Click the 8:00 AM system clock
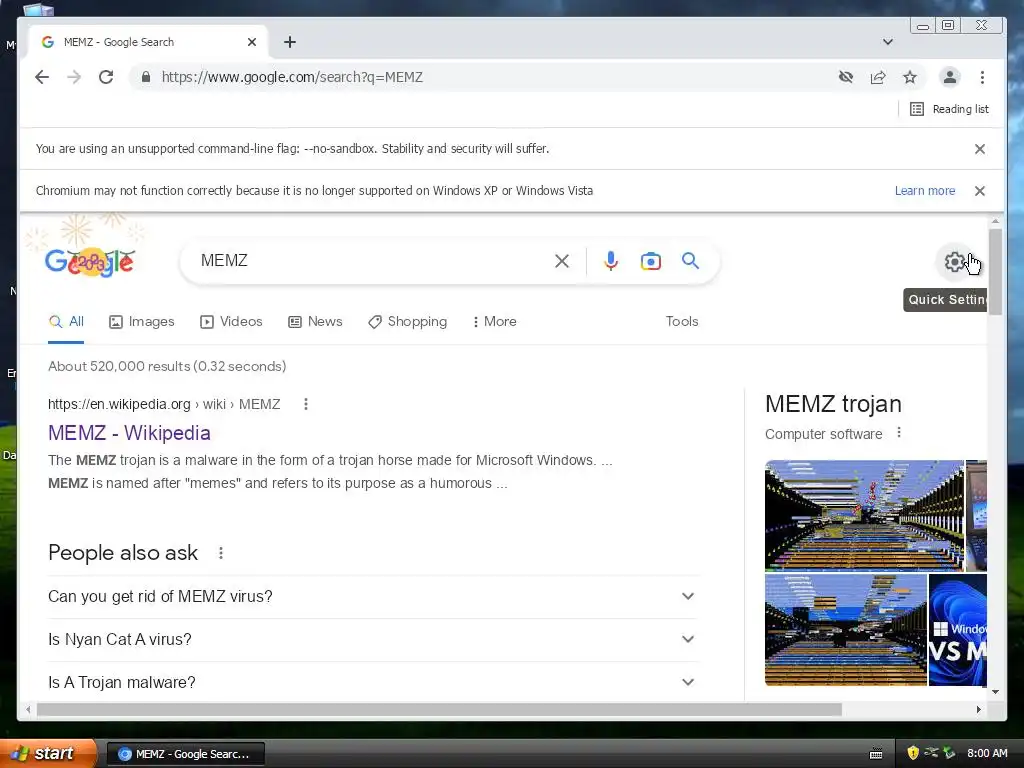 (987, 753)
